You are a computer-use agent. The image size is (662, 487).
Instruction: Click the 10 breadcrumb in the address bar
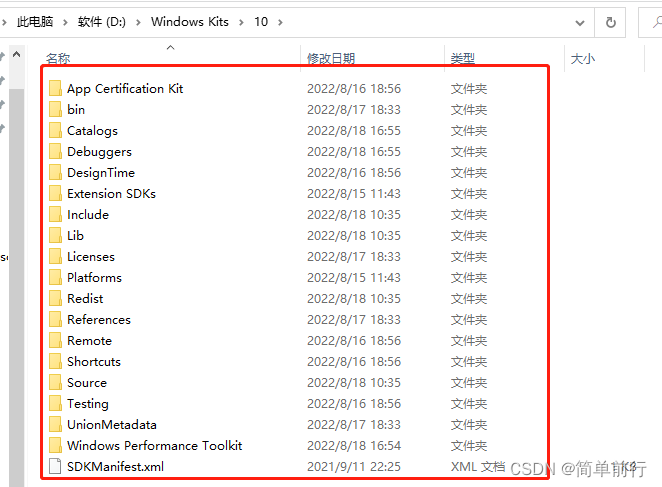coord(261,22)
